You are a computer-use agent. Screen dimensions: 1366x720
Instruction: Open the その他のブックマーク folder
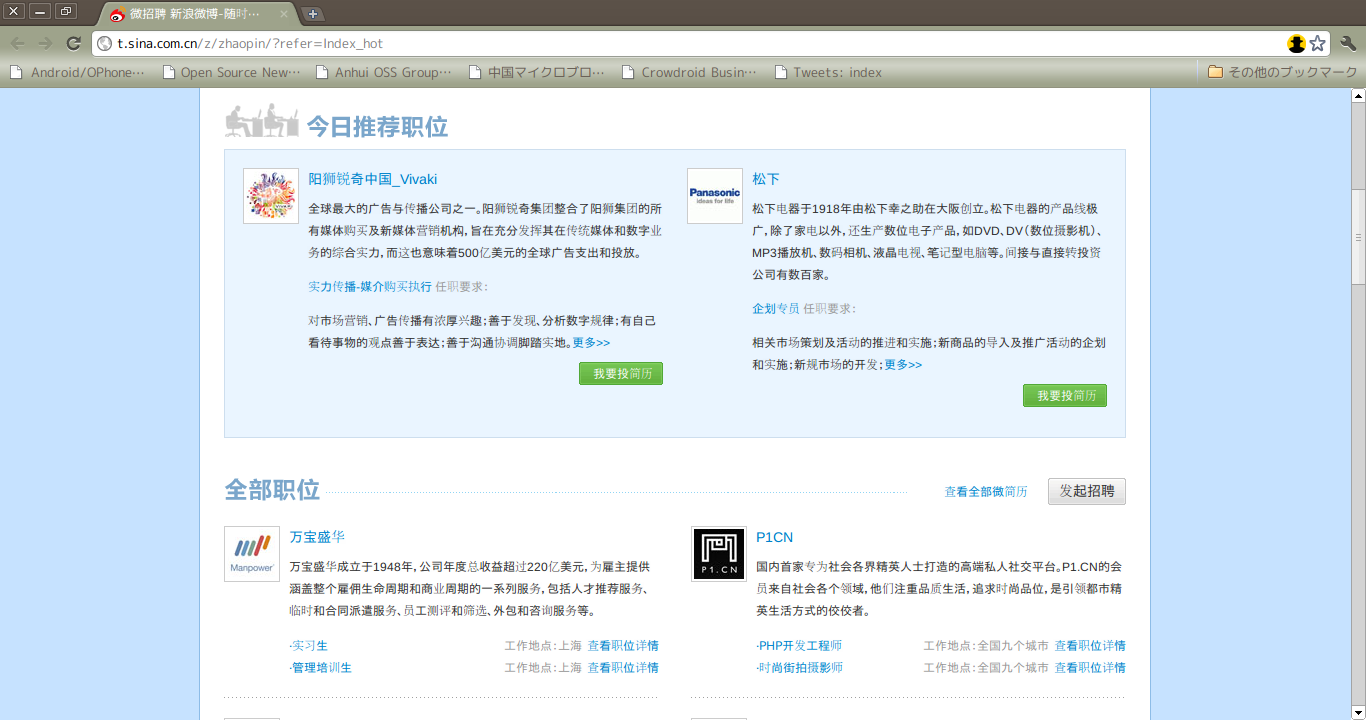tap(1282, 72)
